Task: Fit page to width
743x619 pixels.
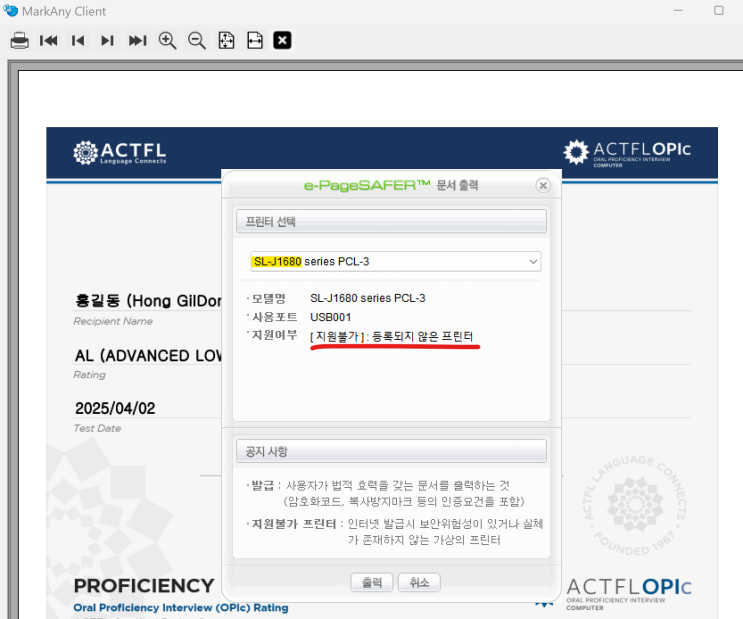Action: 255,40
